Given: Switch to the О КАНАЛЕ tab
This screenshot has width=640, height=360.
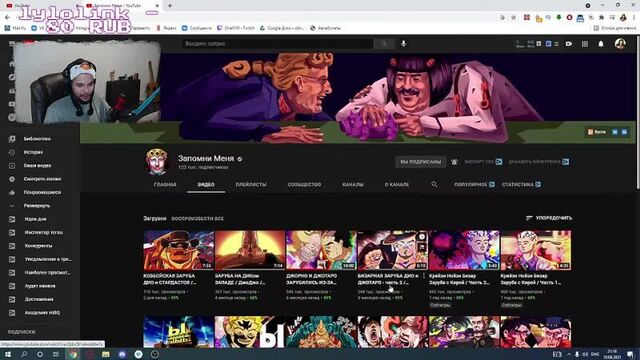Looking at the screenshot, I should (396, 184).
